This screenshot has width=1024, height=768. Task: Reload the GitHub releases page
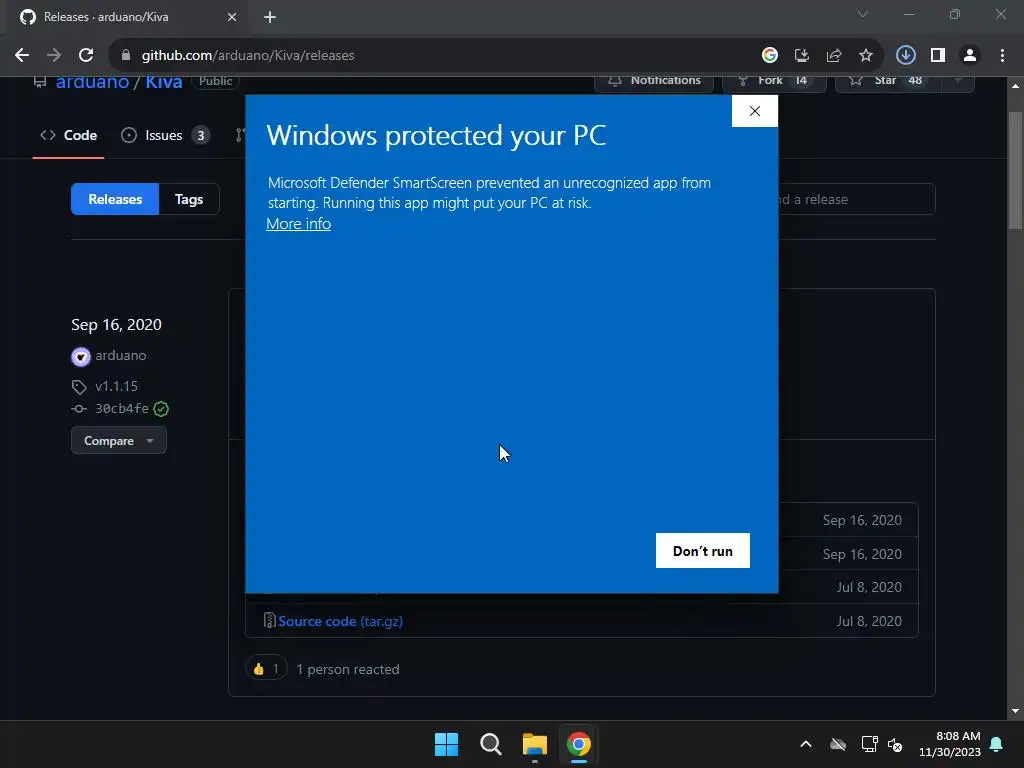point(86,56)
